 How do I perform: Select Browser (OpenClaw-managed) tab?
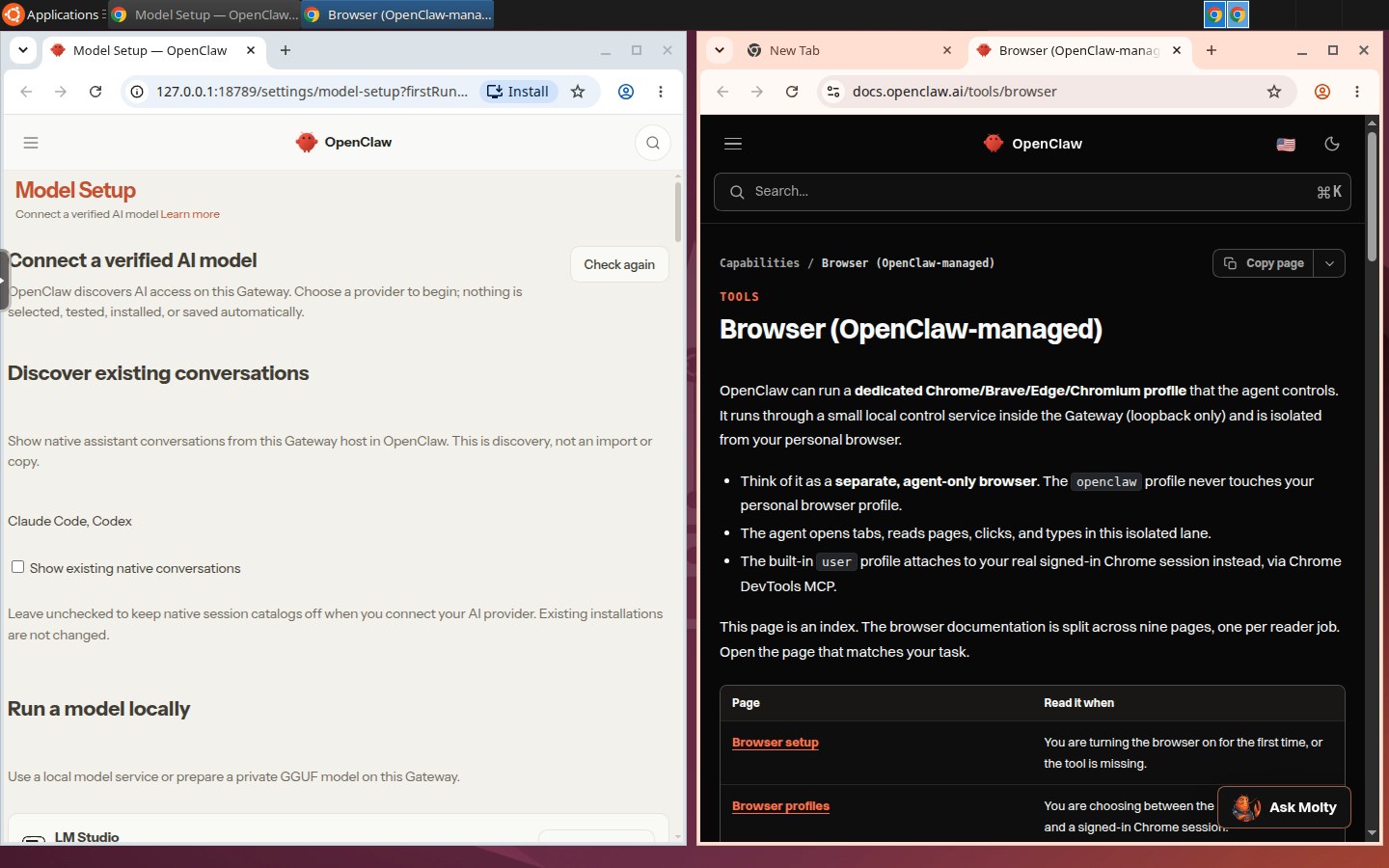(x=1079, y=50)
